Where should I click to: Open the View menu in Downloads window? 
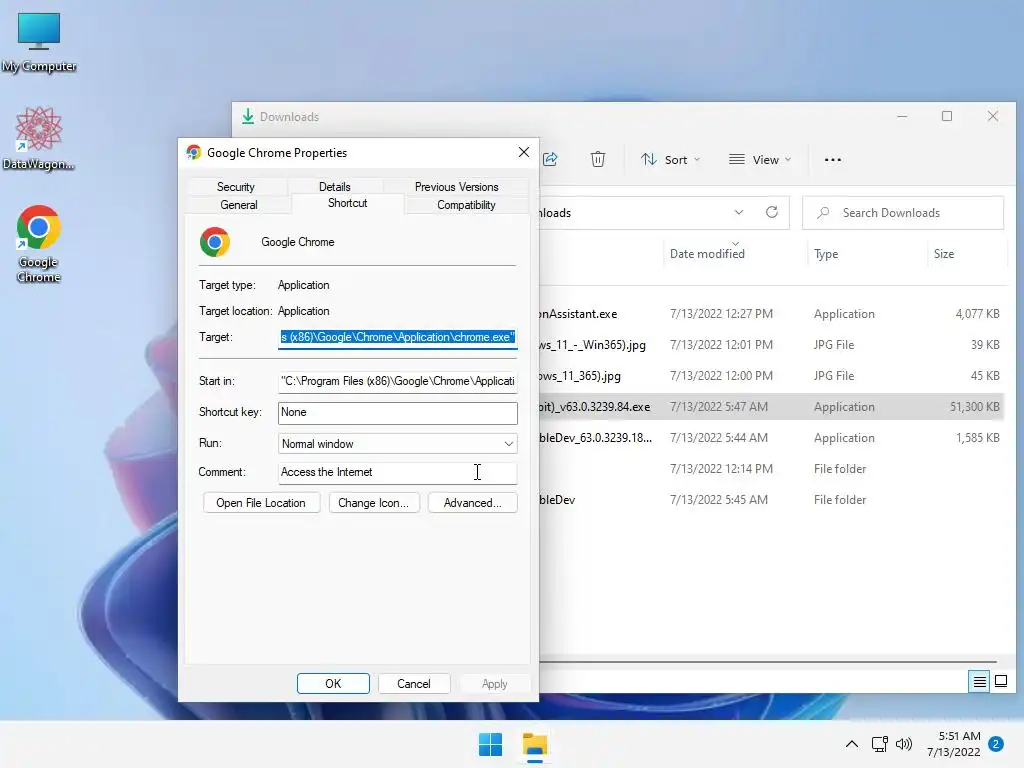[760, 159]
